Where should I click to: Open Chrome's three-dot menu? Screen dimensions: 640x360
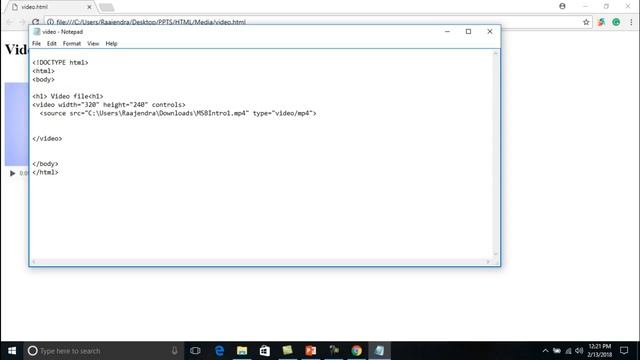coord(631,22)
